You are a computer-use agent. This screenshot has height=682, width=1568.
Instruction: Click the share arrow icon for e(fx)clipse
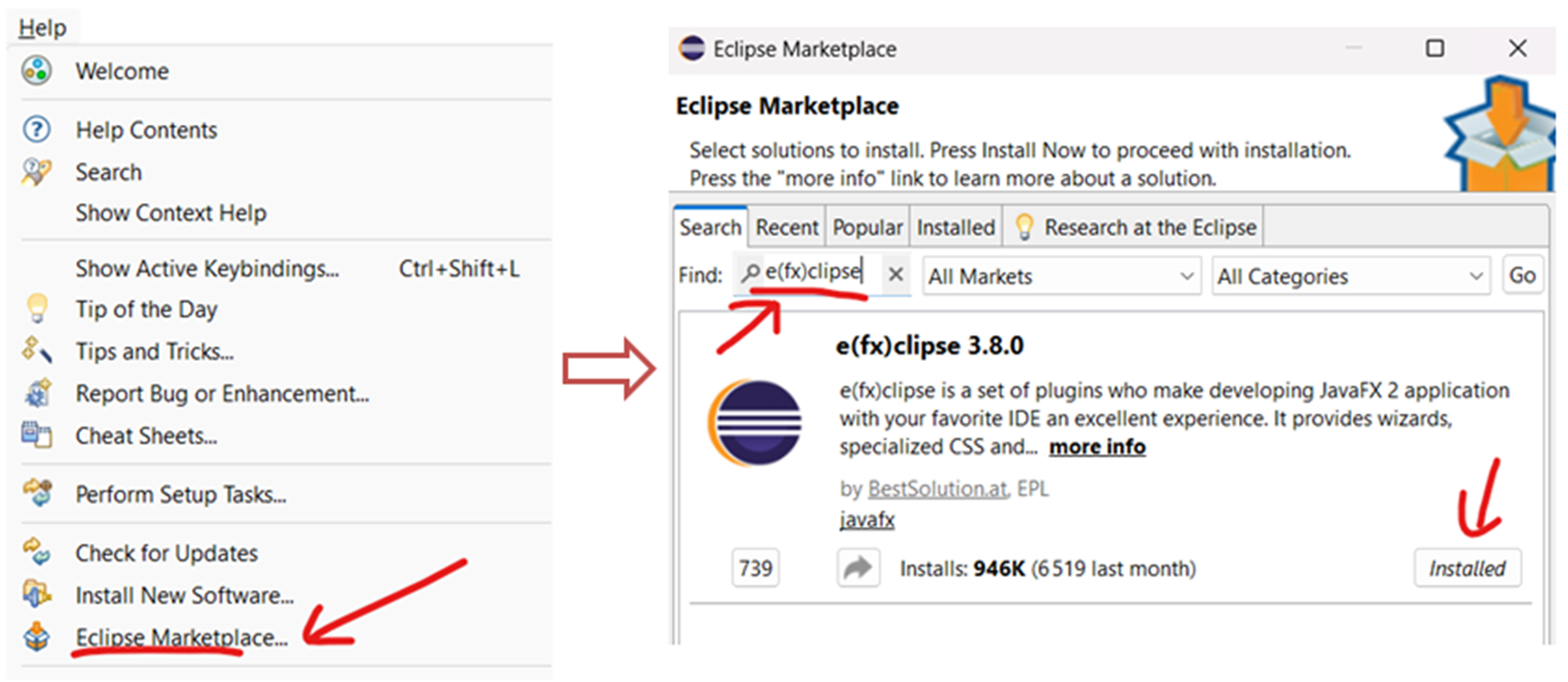pos(857,568)
